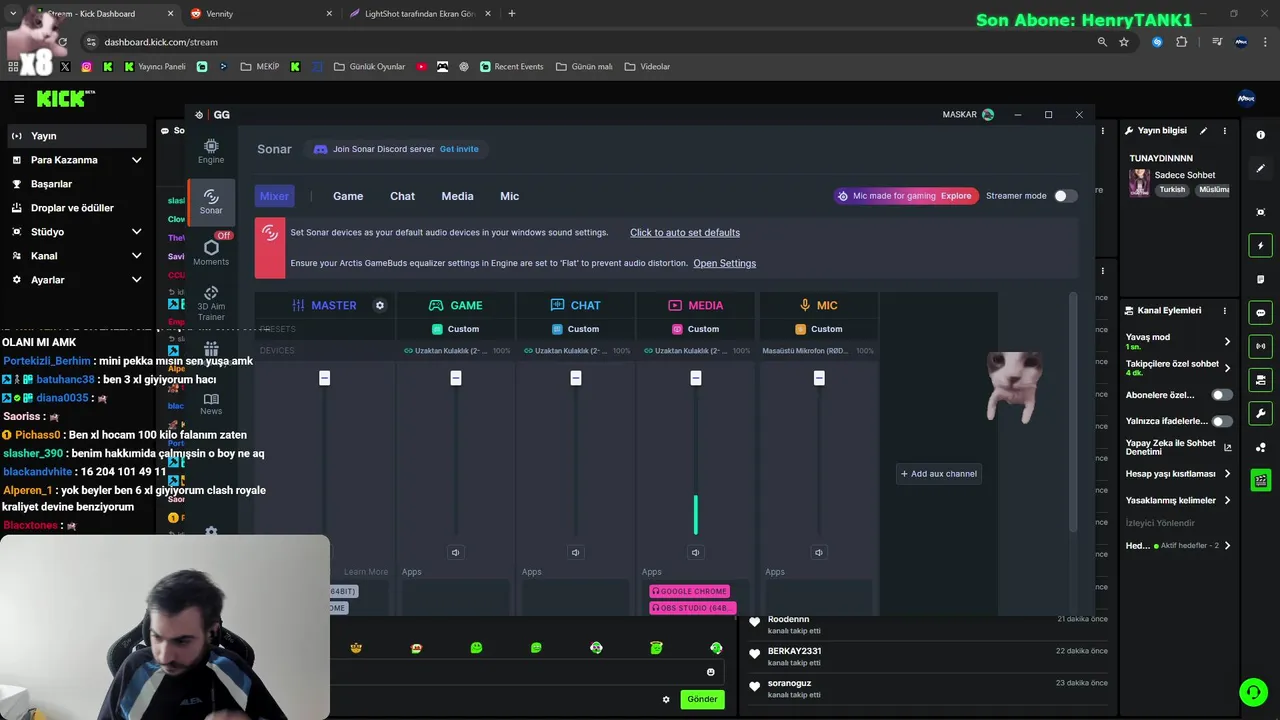Switch to the Vennity browser tab

(260, 14)
